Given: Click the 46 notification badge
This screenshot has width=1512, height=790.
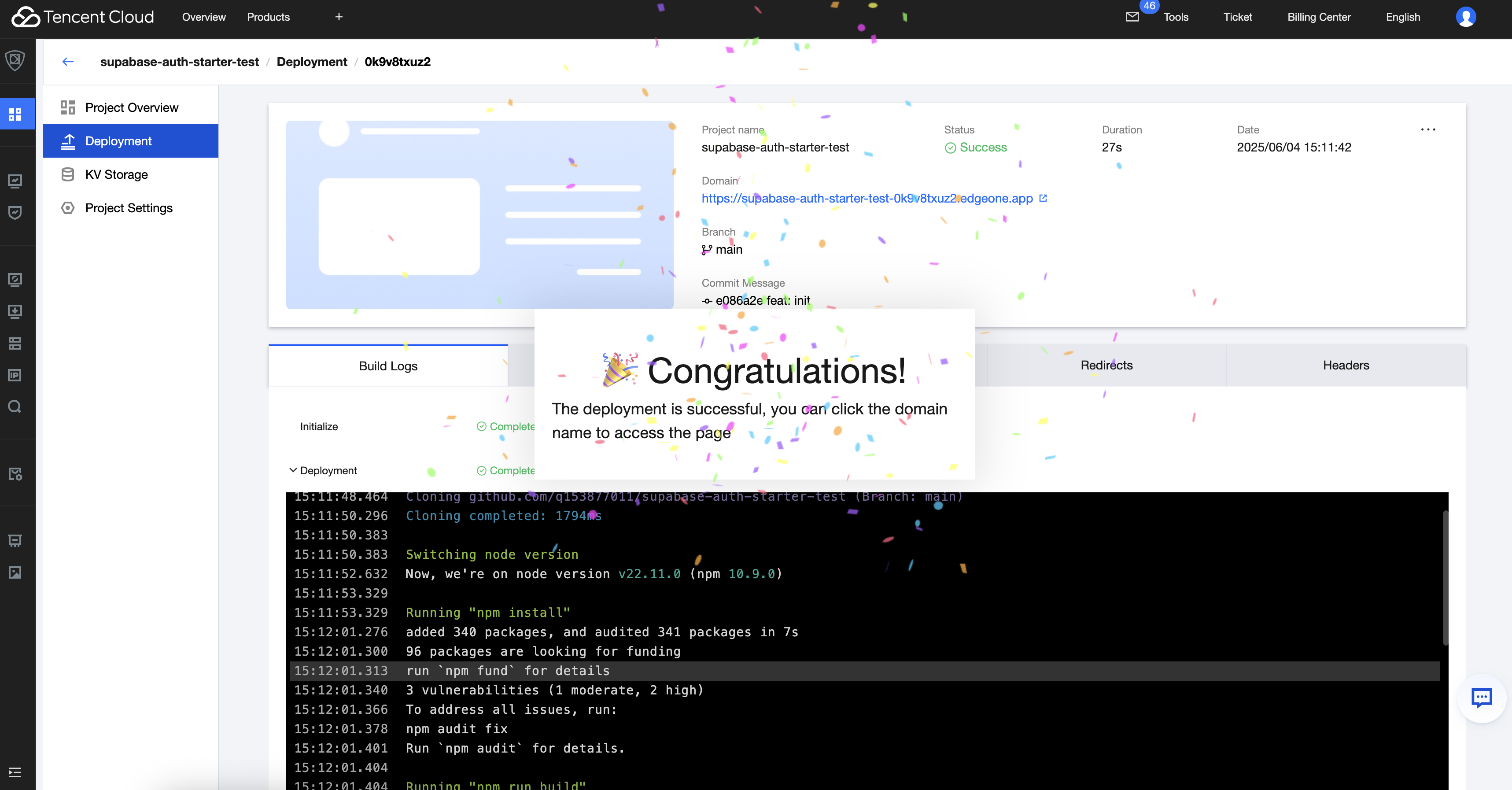Looking at the screenshot, I should click(1149, 6).
